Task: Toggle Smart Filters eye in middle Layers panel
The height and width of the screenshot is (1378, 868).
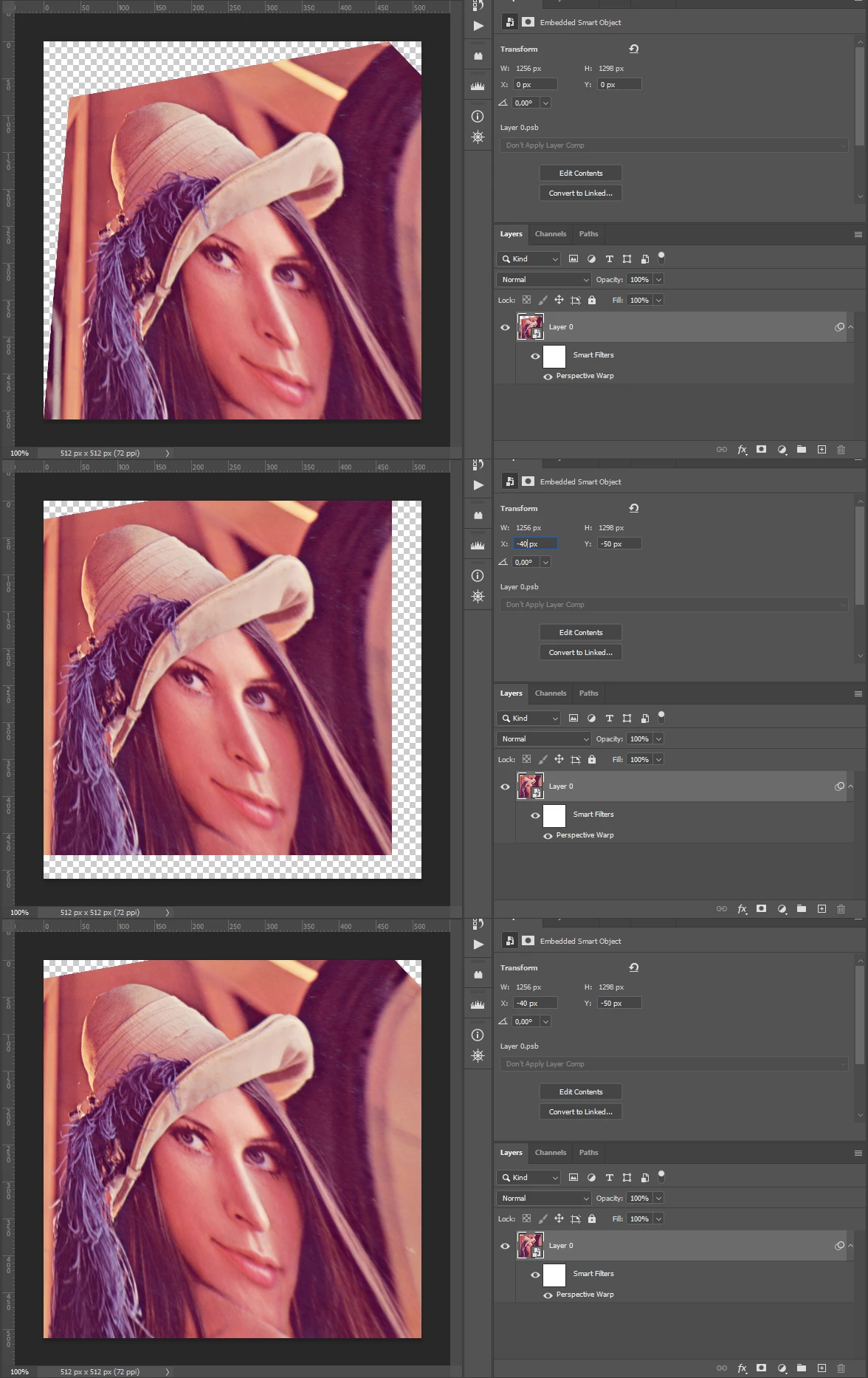Action: pyautogui.click(x=535, y=815)
